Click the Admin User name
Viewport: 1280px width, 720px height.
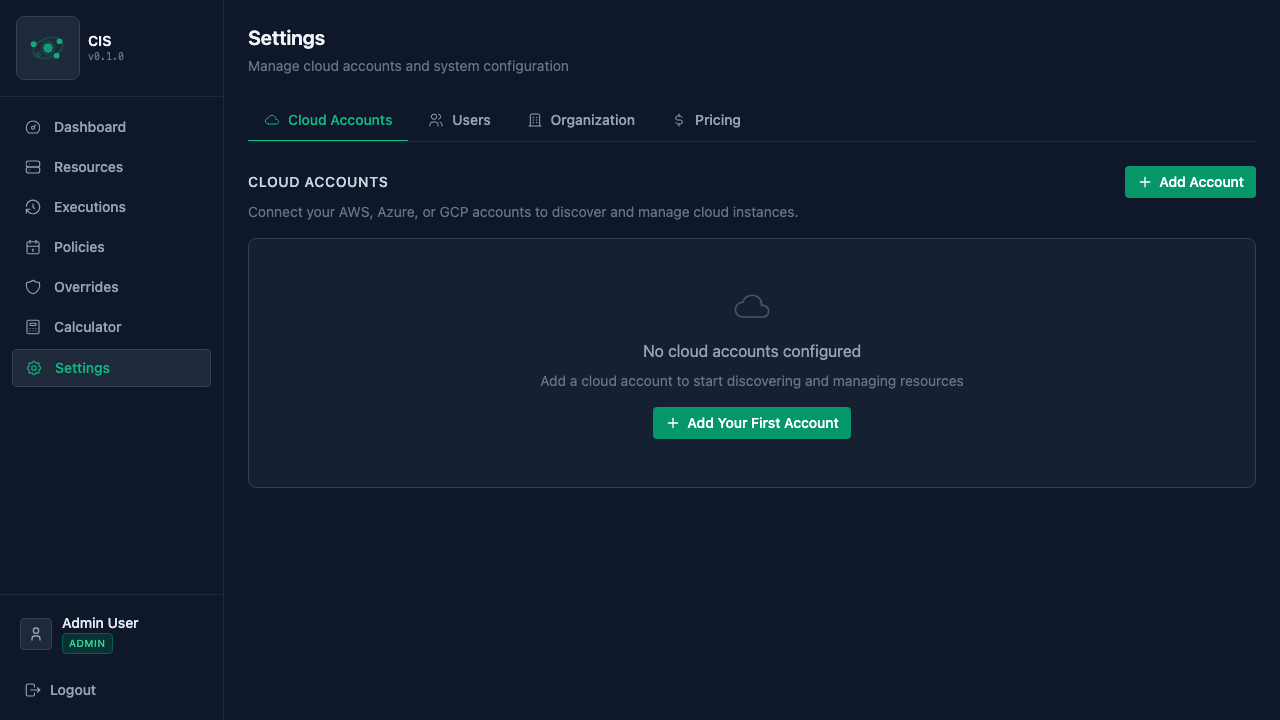pos(100,623)
